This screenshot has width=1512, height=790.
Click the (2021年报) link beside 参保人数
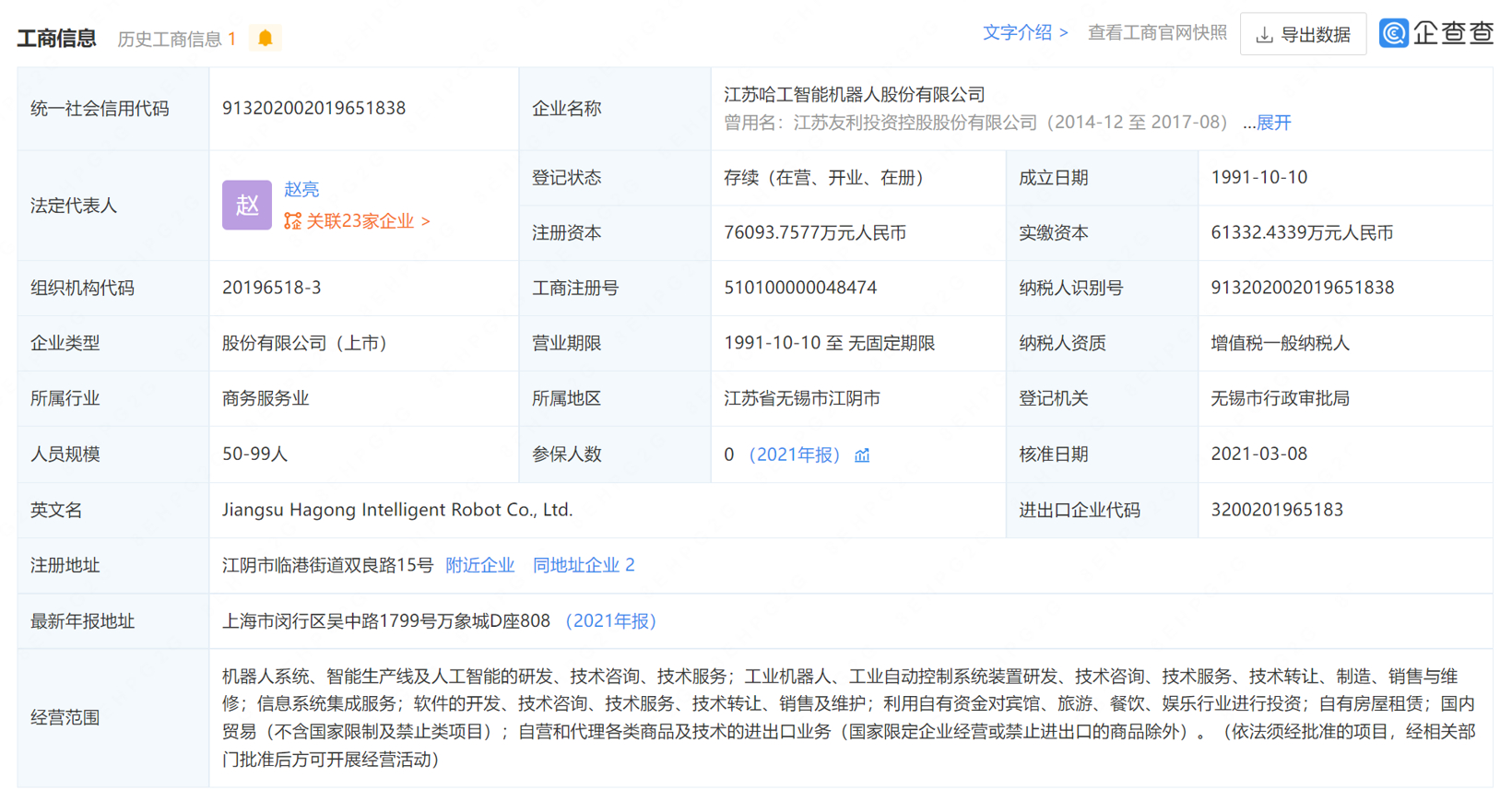(794, 454)
